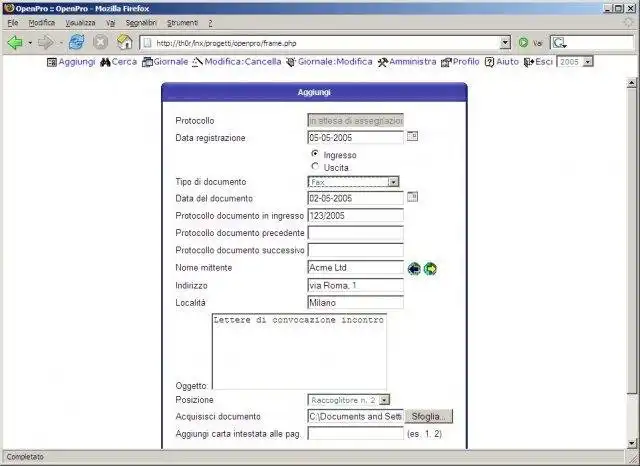The image size is (640, 466).
Task: Click the Amministra tools icon
Action: click(x=382, y=62)
